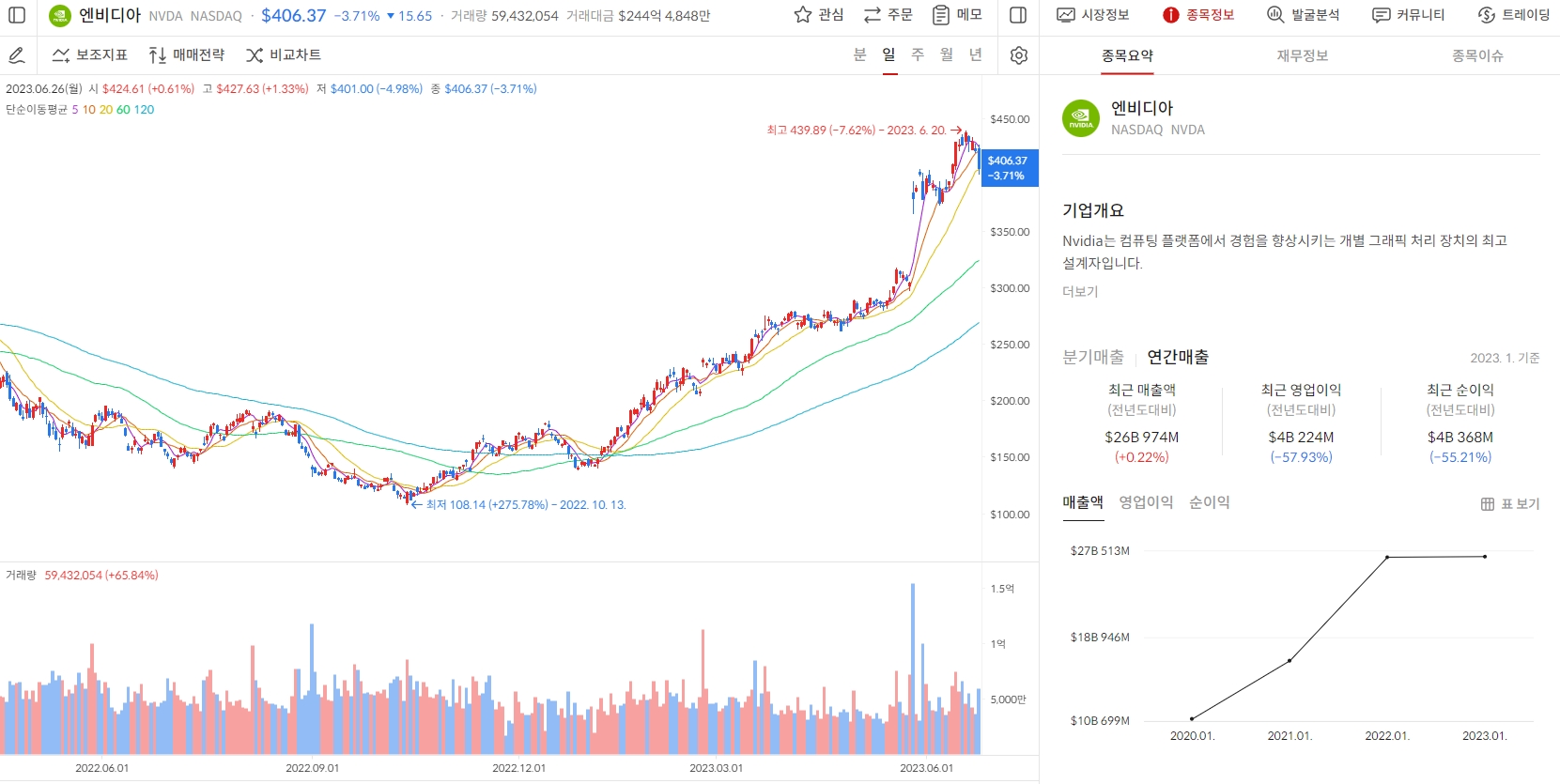
Task: Switch chart to 분 minute interval
Action: coord(859,54)
